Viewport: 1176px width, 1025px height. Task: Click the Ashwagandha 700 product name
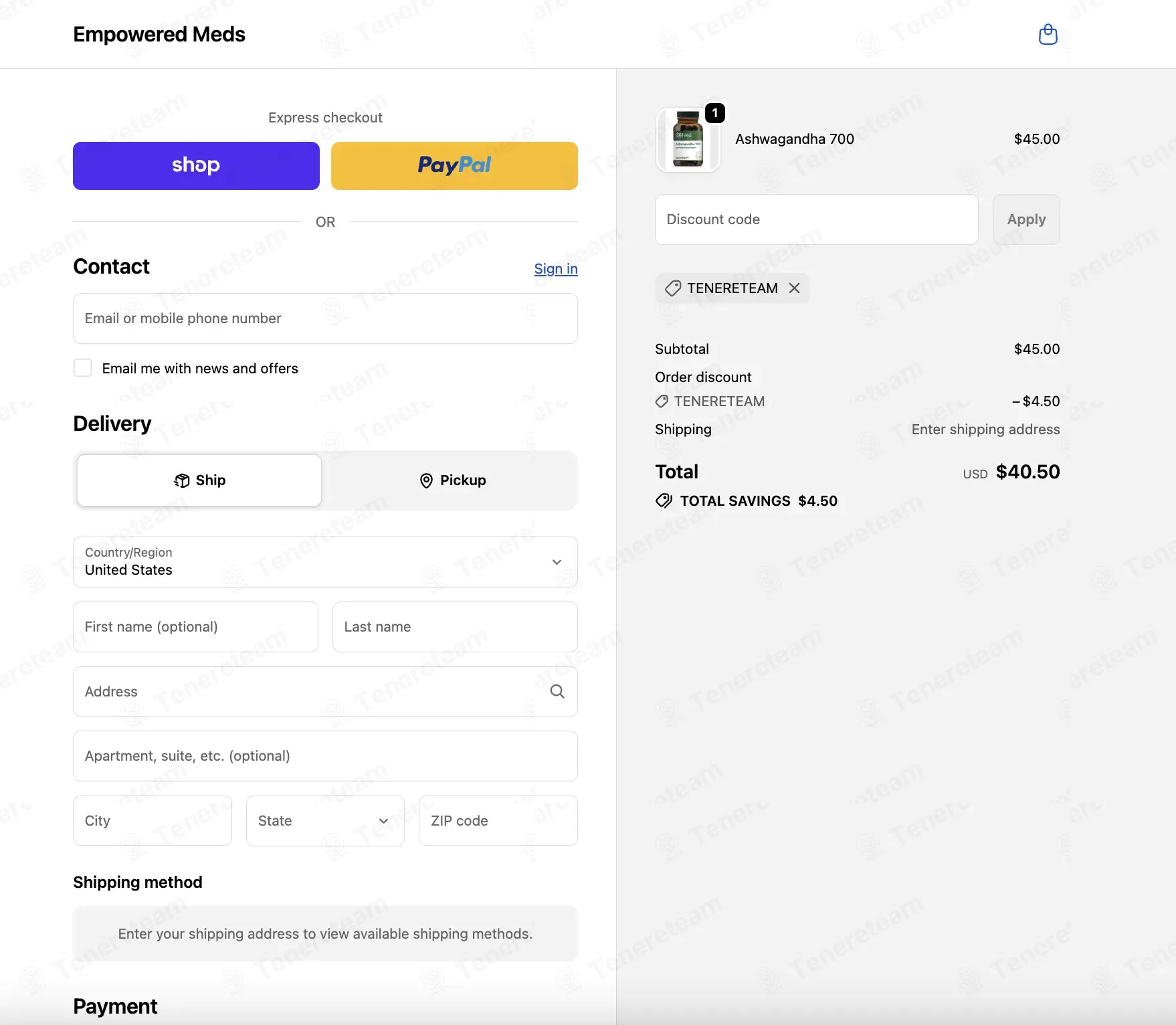(x=795, y=139)
